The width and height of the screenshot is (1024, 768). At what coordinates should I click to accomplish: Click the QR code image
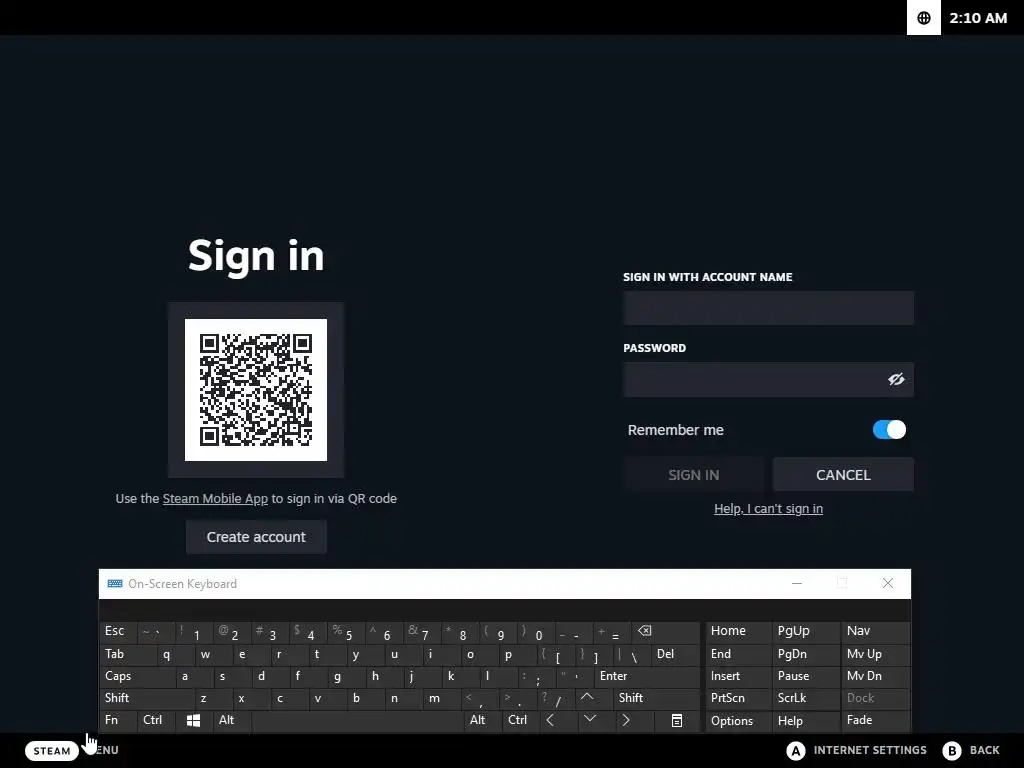tap(256, 390)
